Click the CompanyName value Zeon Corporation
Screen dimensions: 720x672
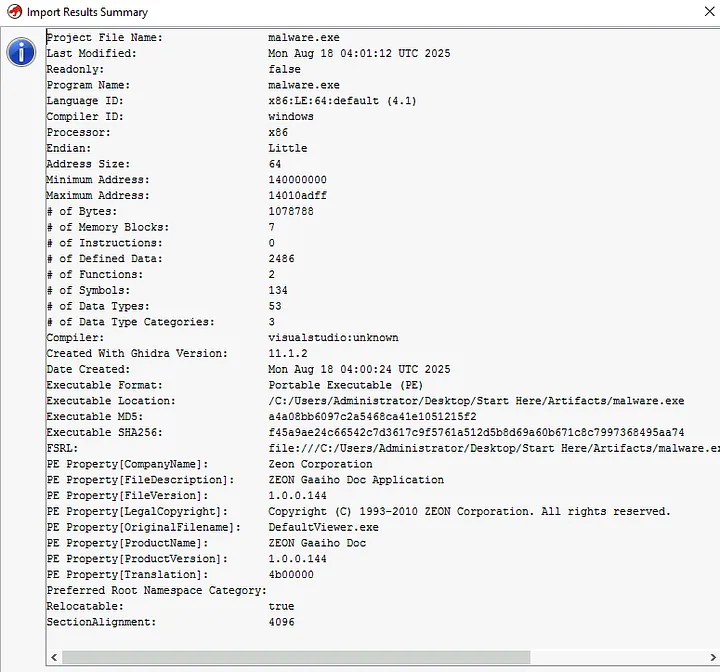pos(320,464)
